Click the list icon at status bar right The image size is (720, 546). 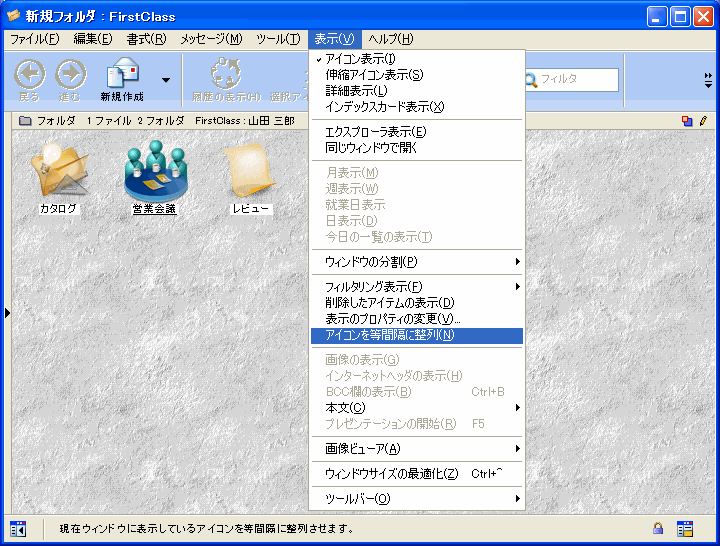(x=685, y=528)
